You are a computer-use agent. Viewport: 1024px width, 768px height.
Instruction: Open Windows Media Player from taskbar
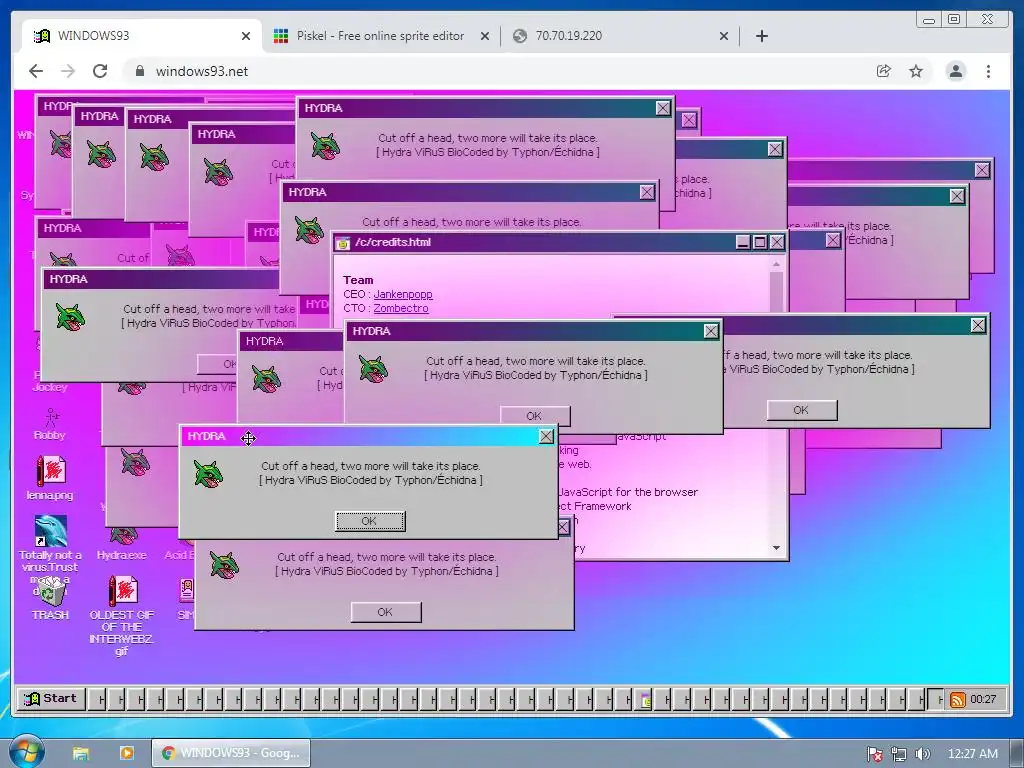pyautogui.click(x=127, y=753)
